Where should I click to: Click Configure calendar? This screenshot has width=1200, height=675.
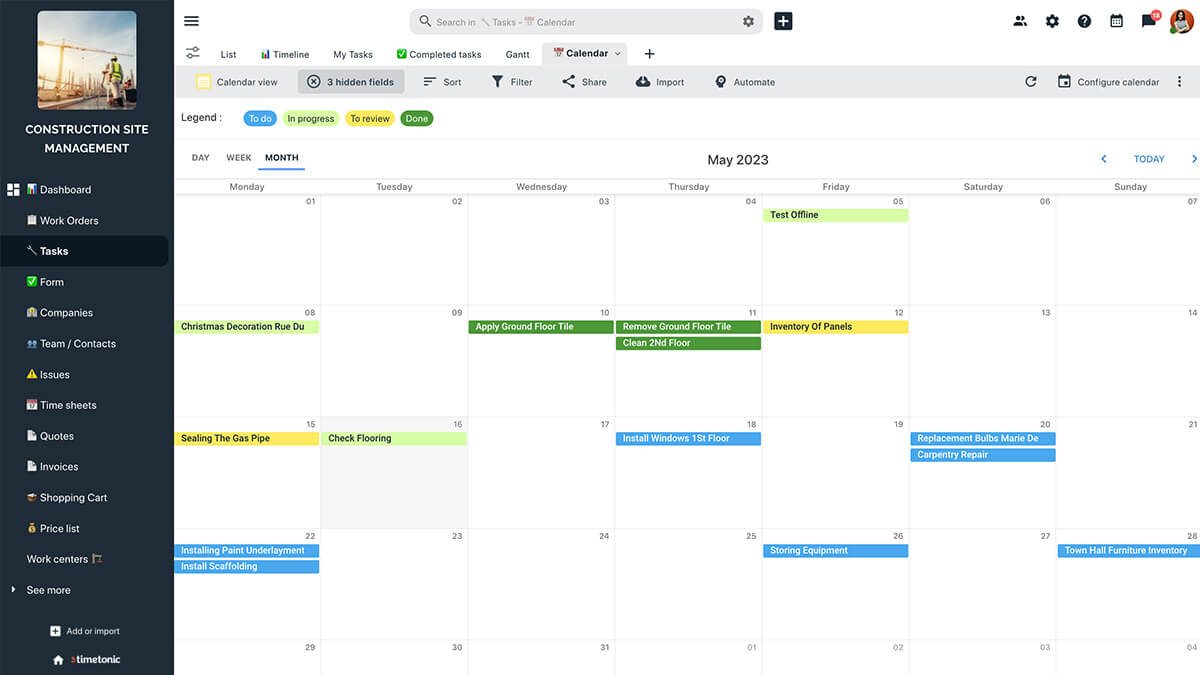coord(1108,82)
